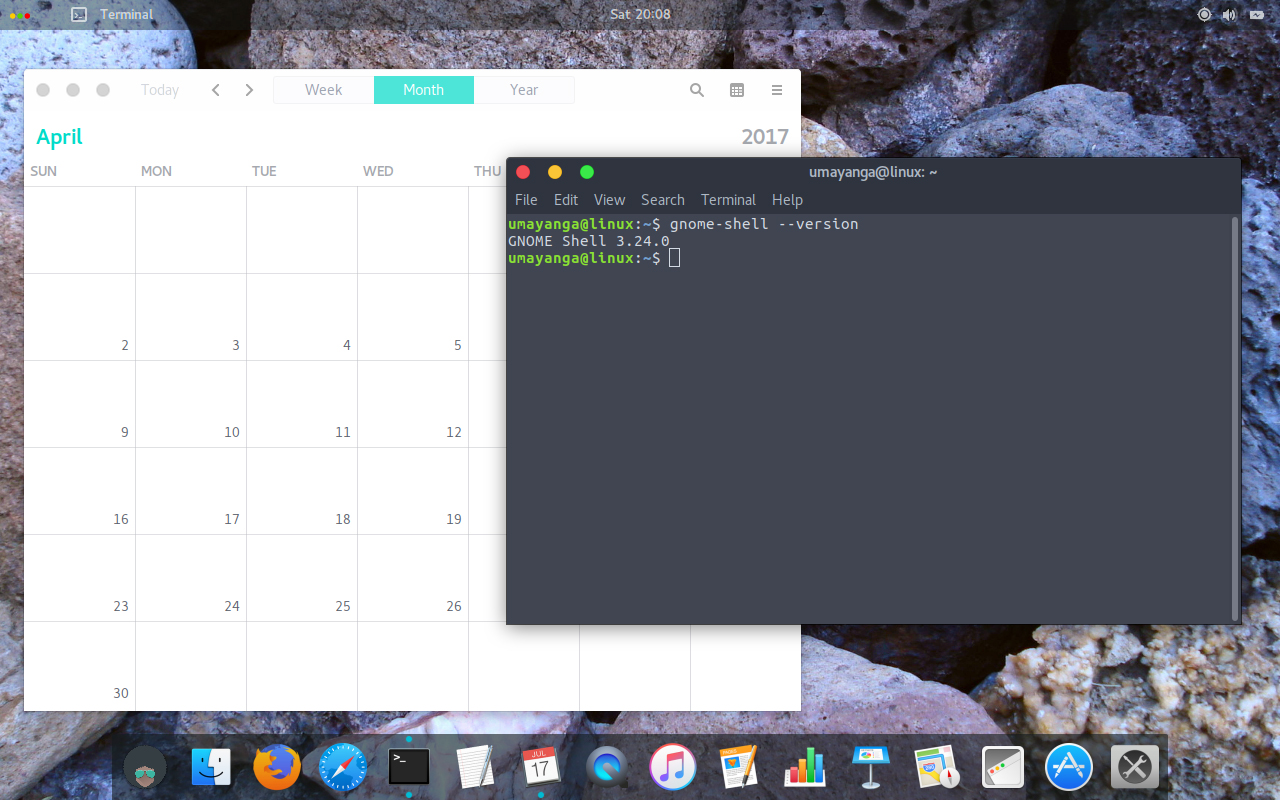1280x800 pixels.
Task: Click 'gnome-shell --version' command text
Action: coord(764,224)
